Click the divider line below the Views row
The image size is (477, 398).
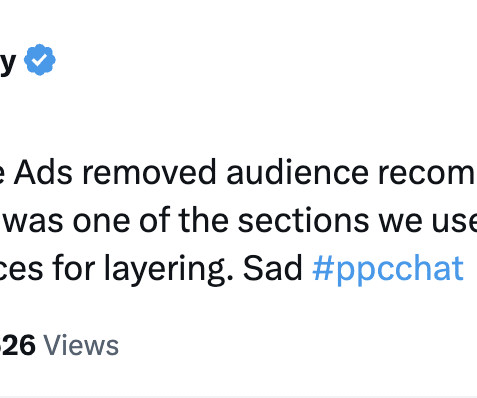(x=238, y=397)
